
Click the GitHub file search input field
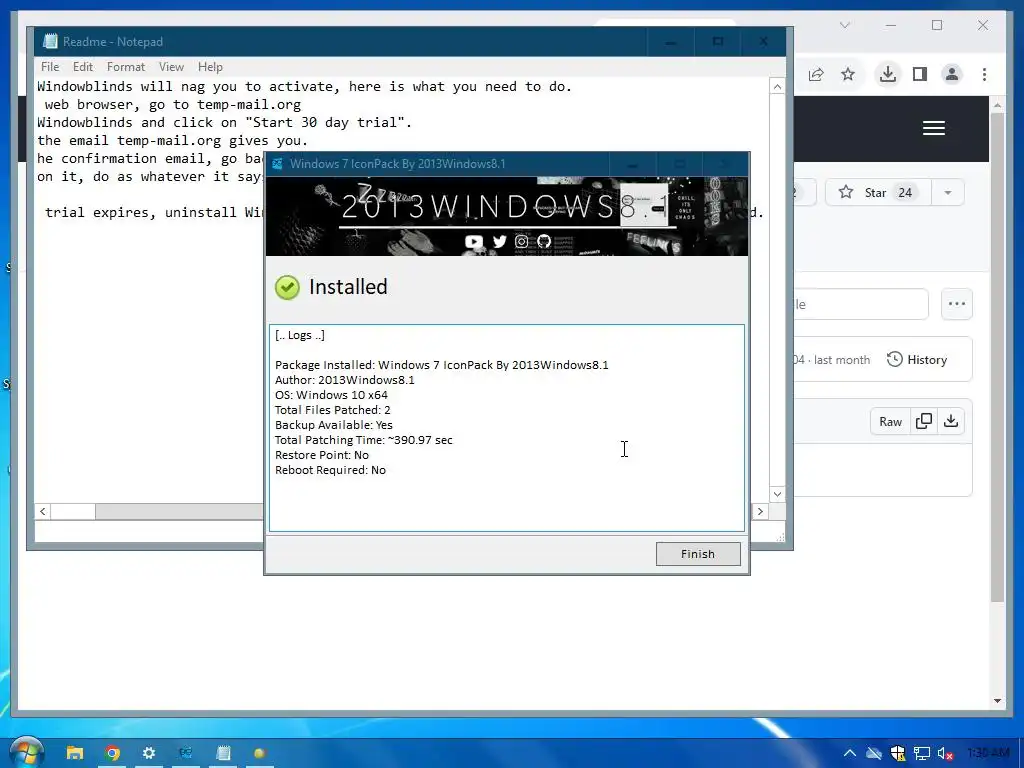point(861,304)
